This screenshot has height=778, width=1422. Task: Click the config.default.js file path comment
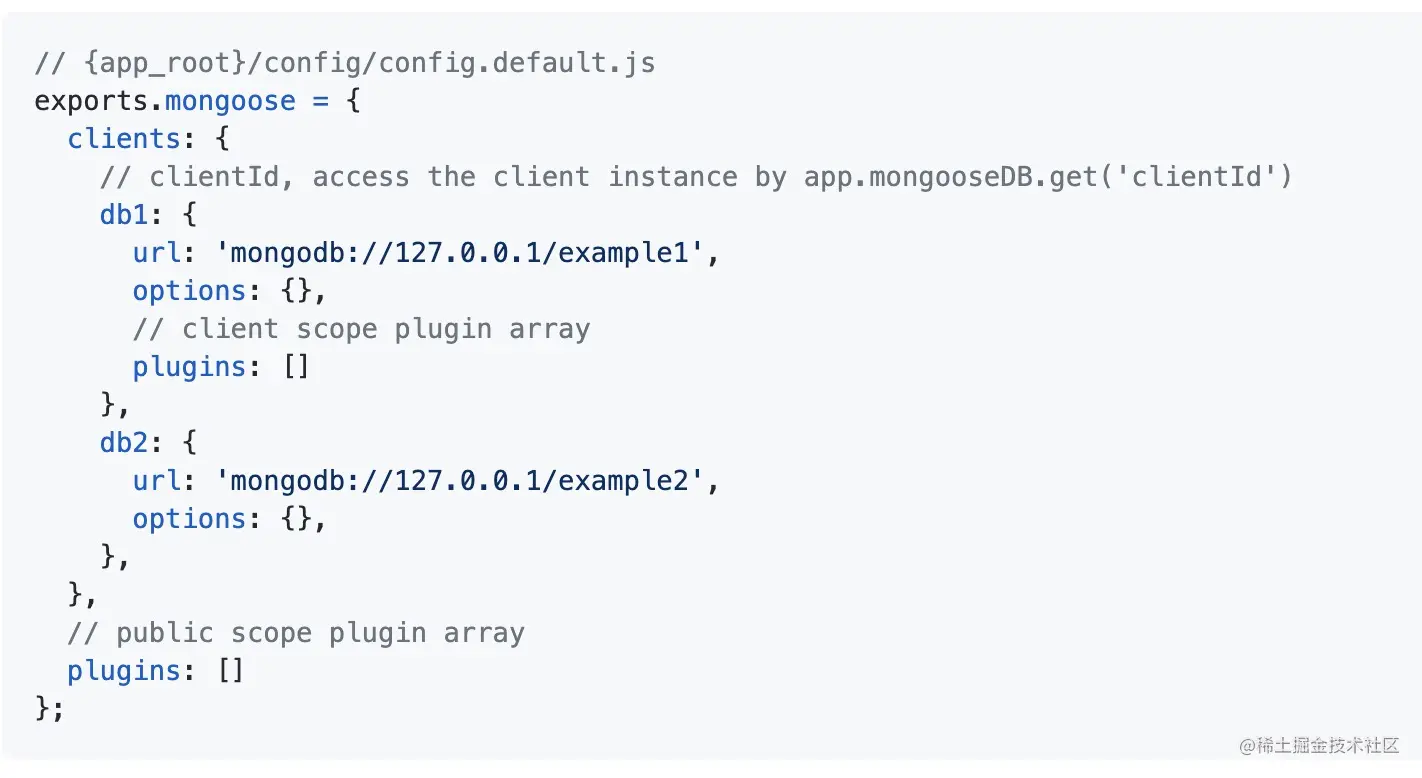coord(345,63)
